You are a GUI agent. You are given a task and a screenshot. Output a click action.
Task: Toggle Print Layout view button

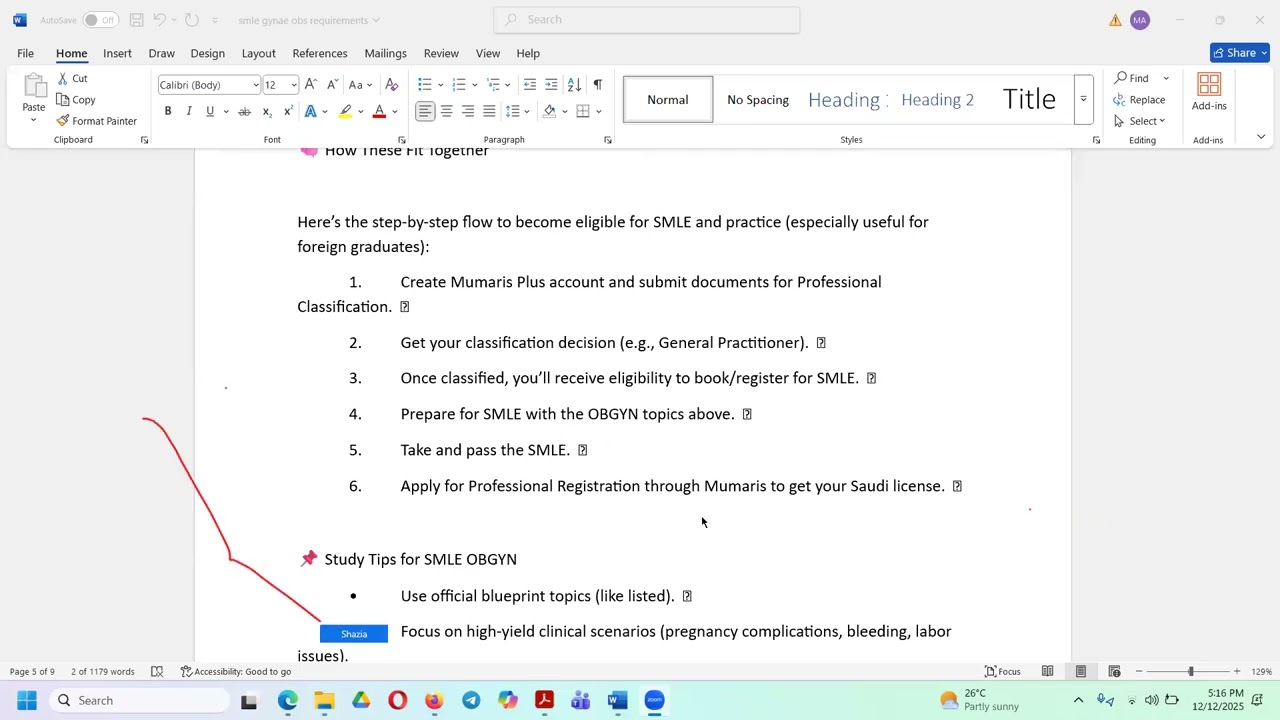click(x=1081, y=671)
